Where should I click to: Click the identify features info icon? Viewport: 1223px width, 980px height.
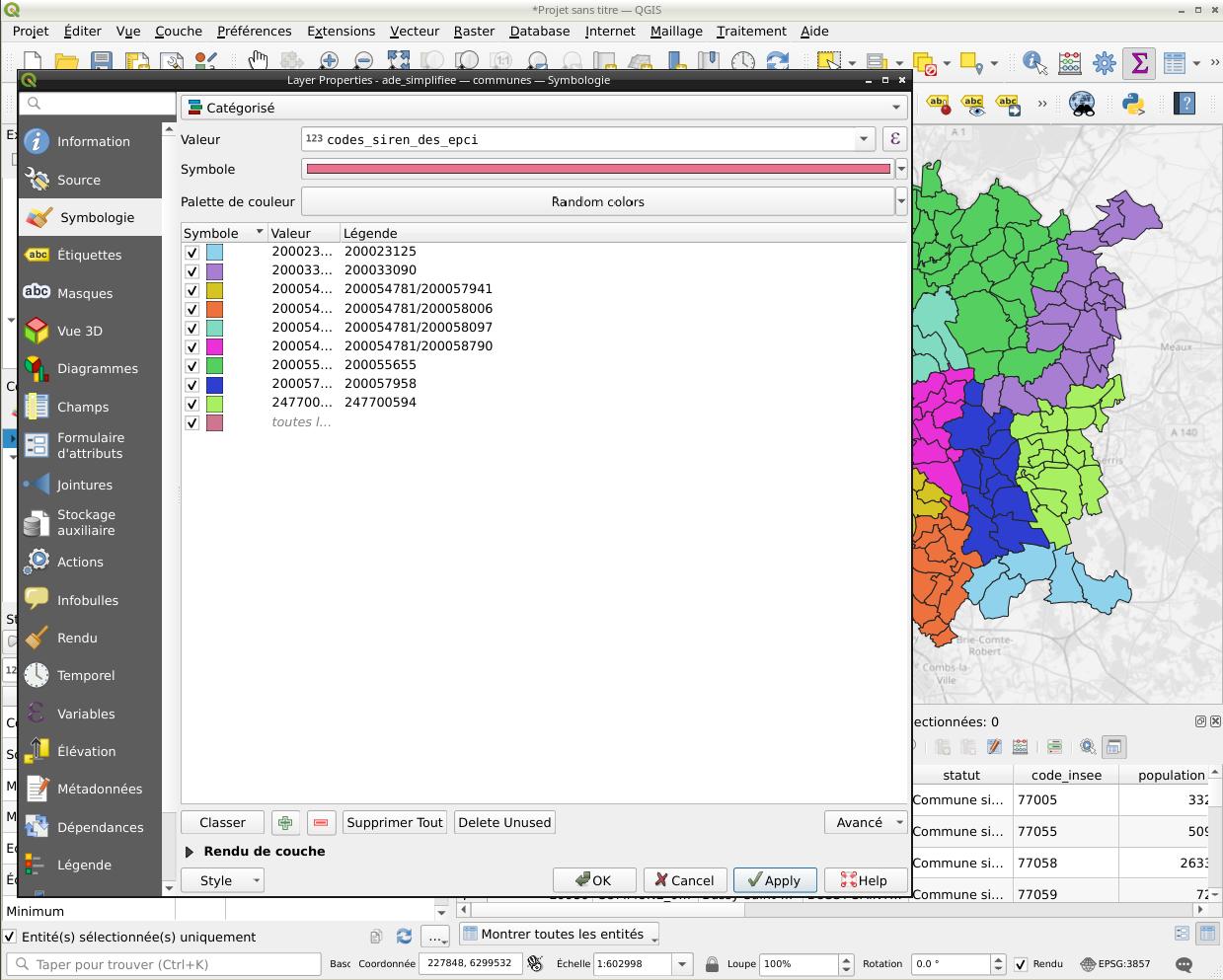point(1033,63)
